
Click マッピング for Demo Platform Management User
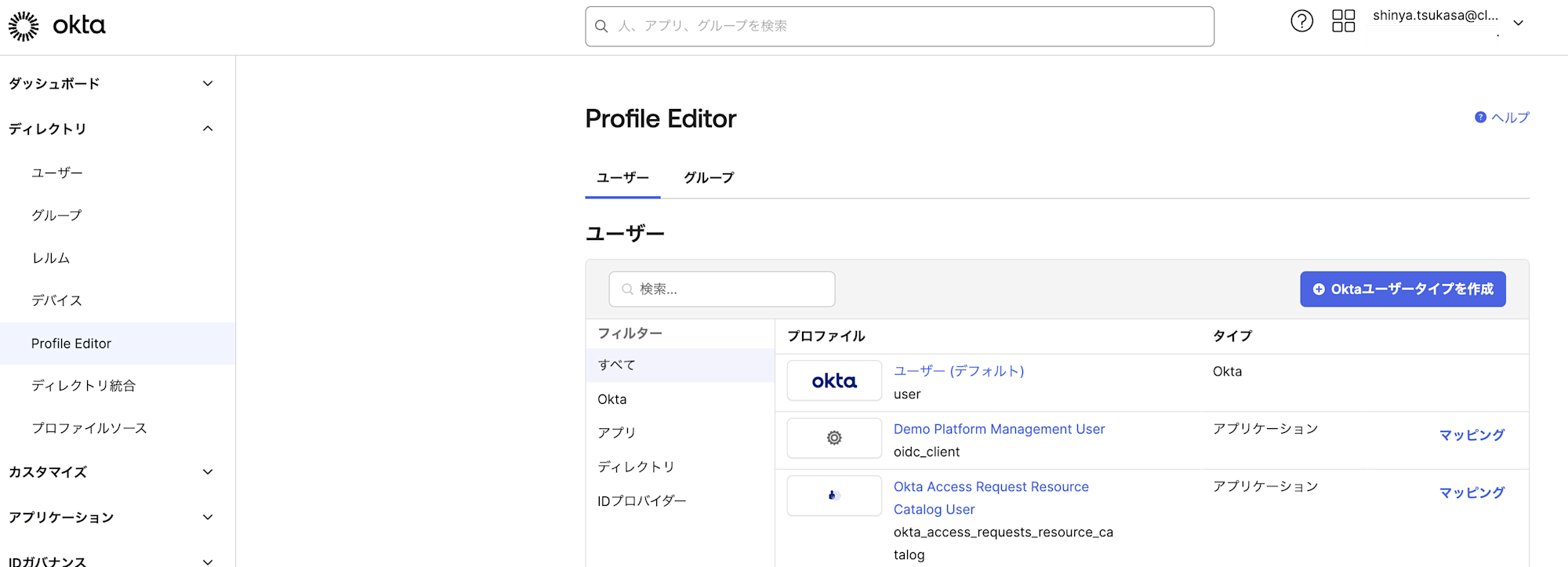click(x=1472, y=434)
